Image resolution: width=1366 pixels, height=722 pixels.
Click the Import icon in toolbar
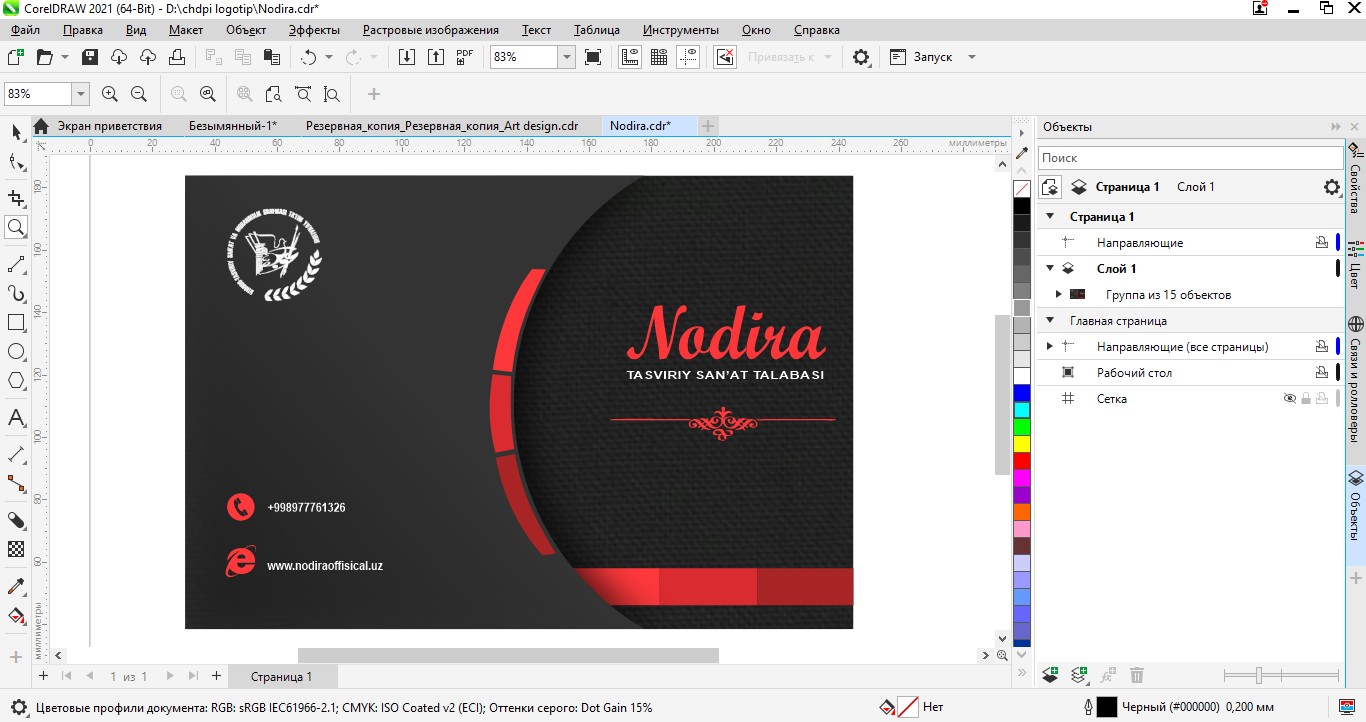[x=407, y=57]
